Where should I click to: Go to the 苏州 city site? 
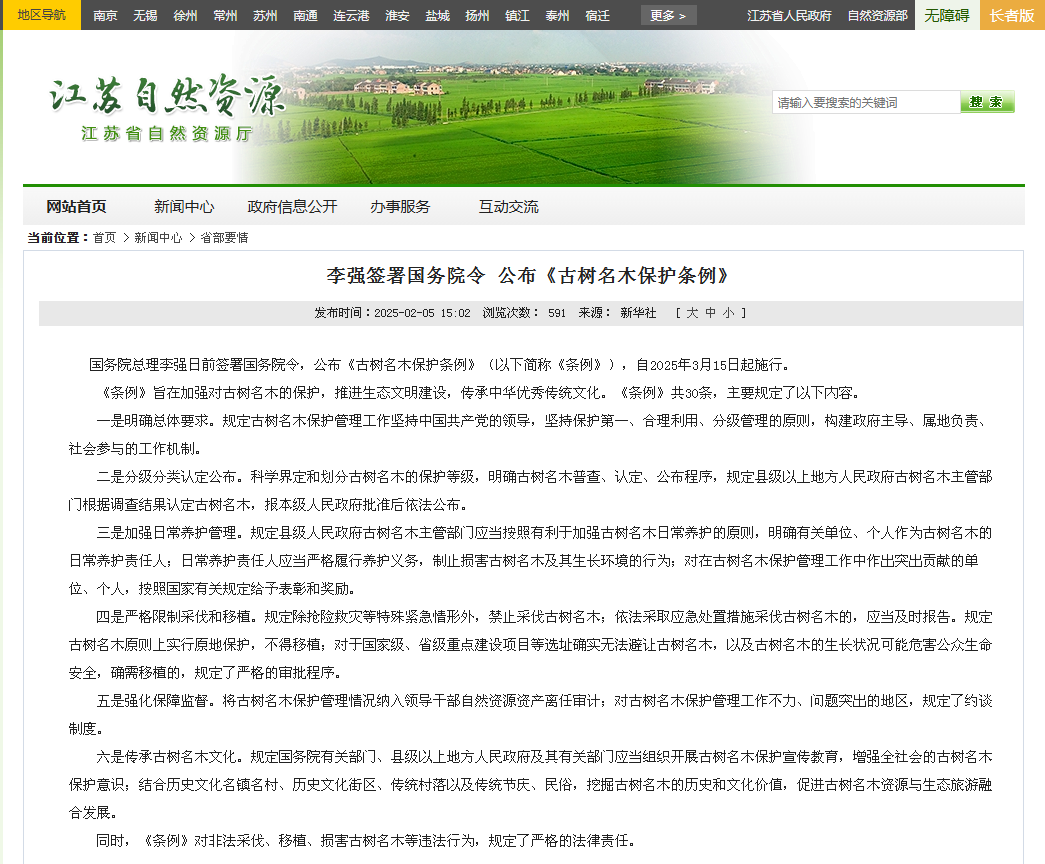[x=265, y=15]
